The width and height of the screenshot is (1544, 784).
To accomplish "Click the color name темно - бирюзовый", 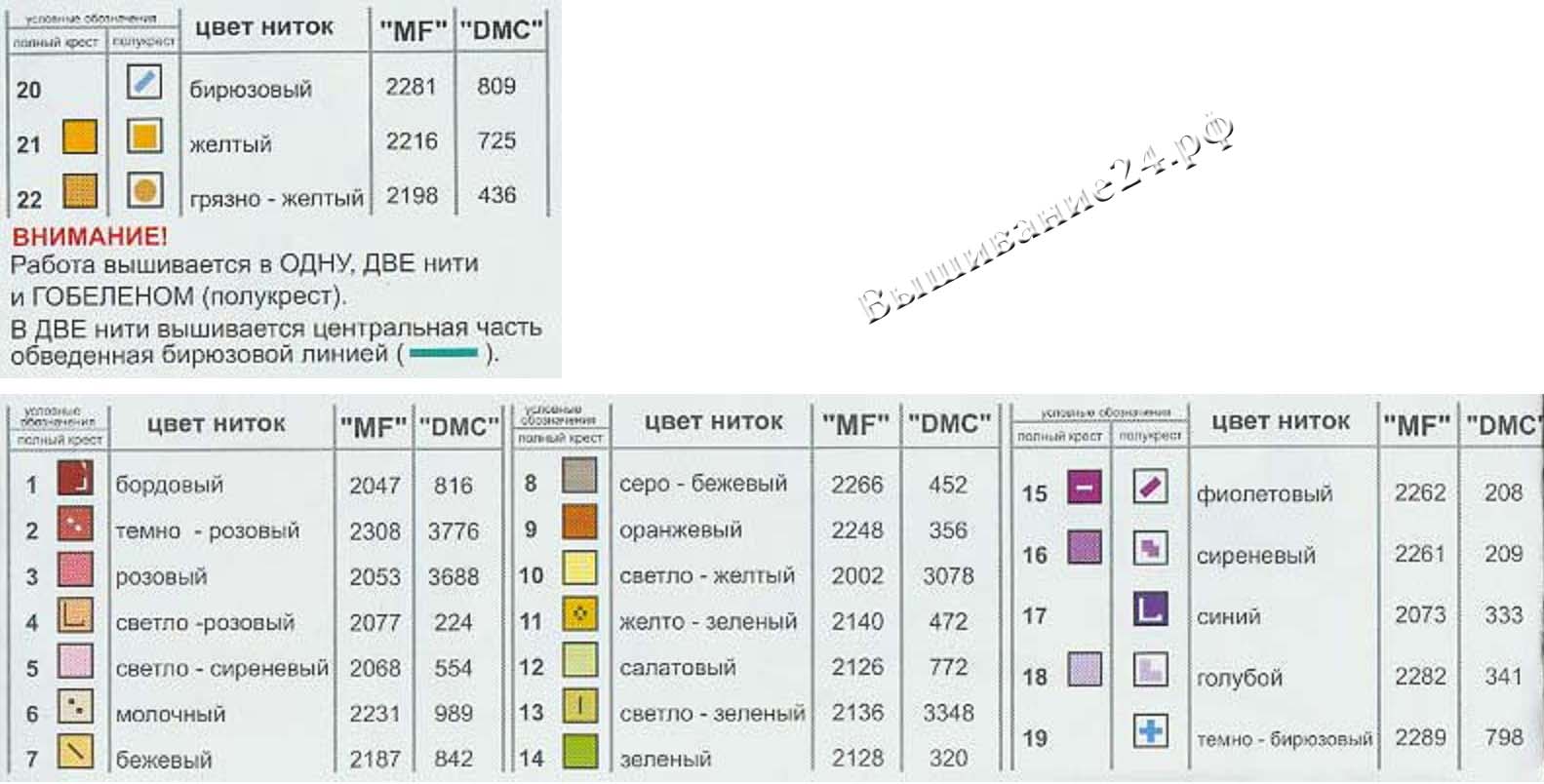I will pyautogui.click(x=1285, y=740).
